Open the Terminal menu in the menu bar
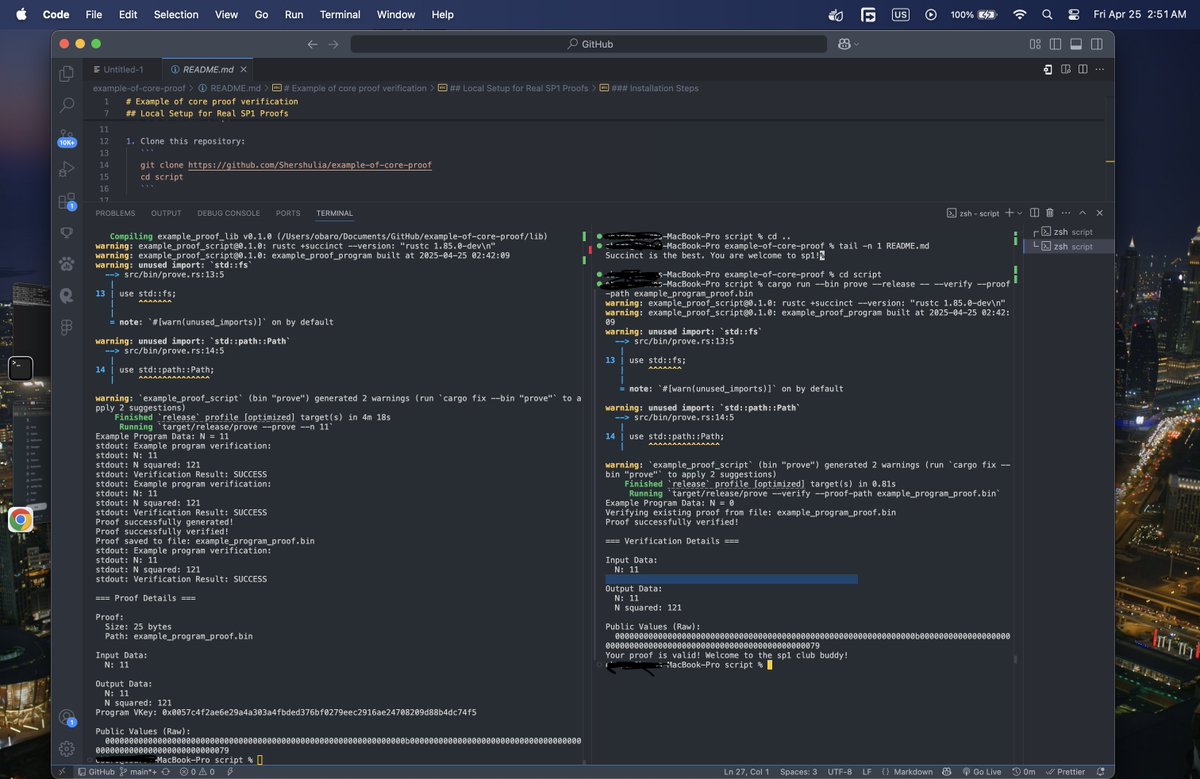 pyautogui.click(x=340, y=15)
